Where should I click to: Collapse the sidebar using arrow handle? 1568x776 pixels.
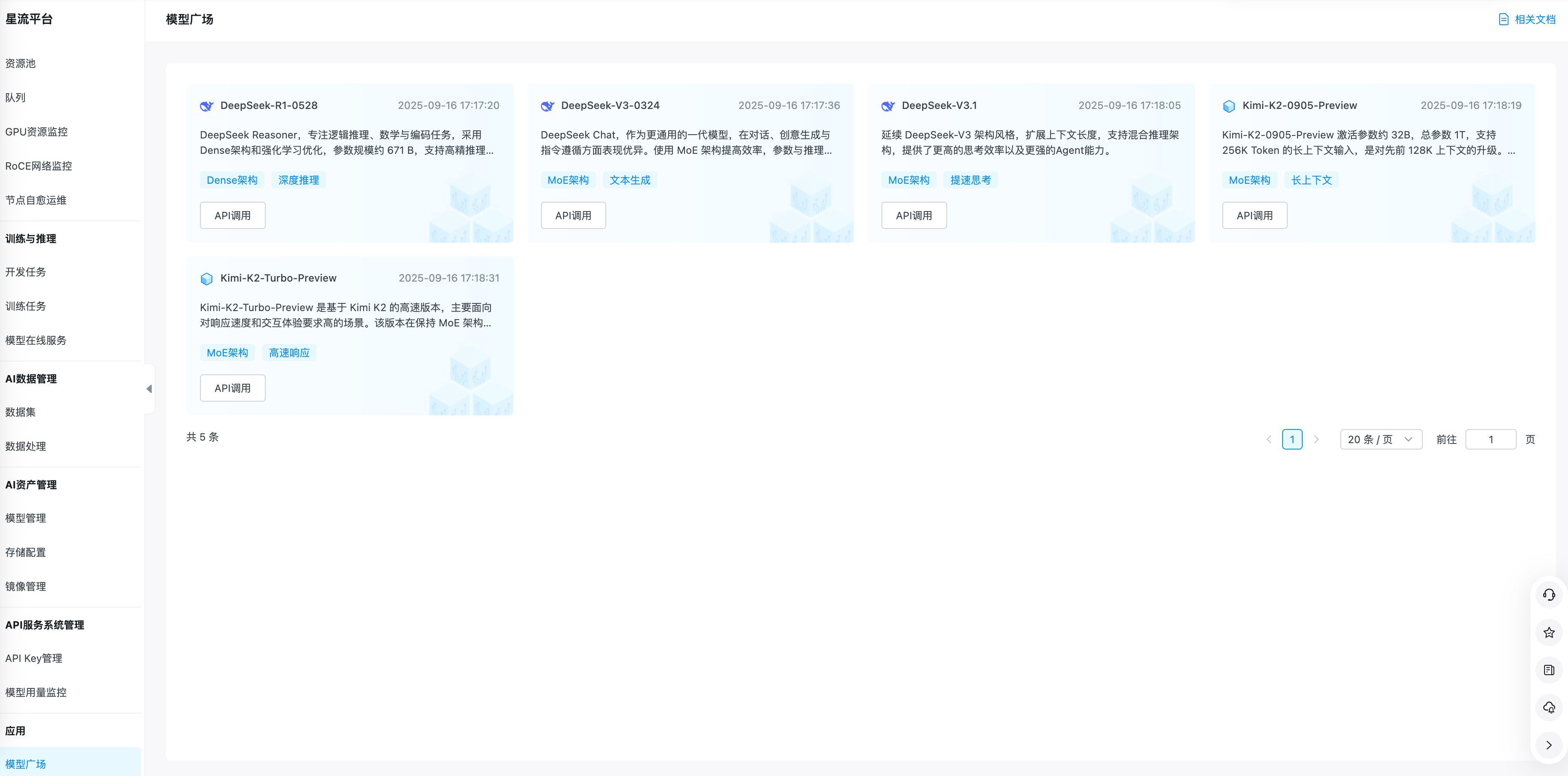(x=149, y=388)
